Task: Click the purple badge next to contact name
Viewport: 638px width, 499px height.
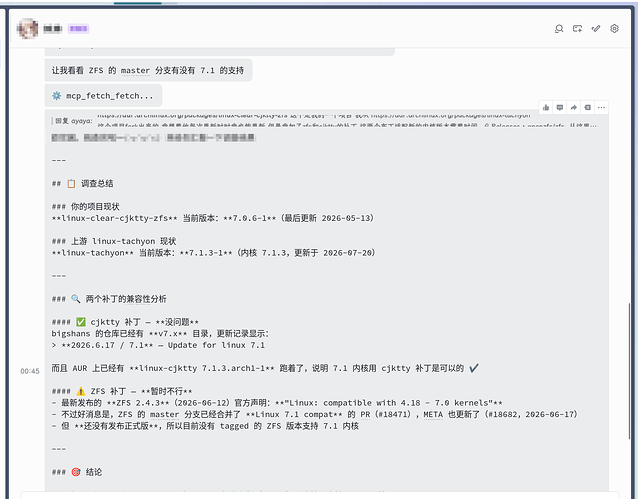Action: (x=79, y=28)
